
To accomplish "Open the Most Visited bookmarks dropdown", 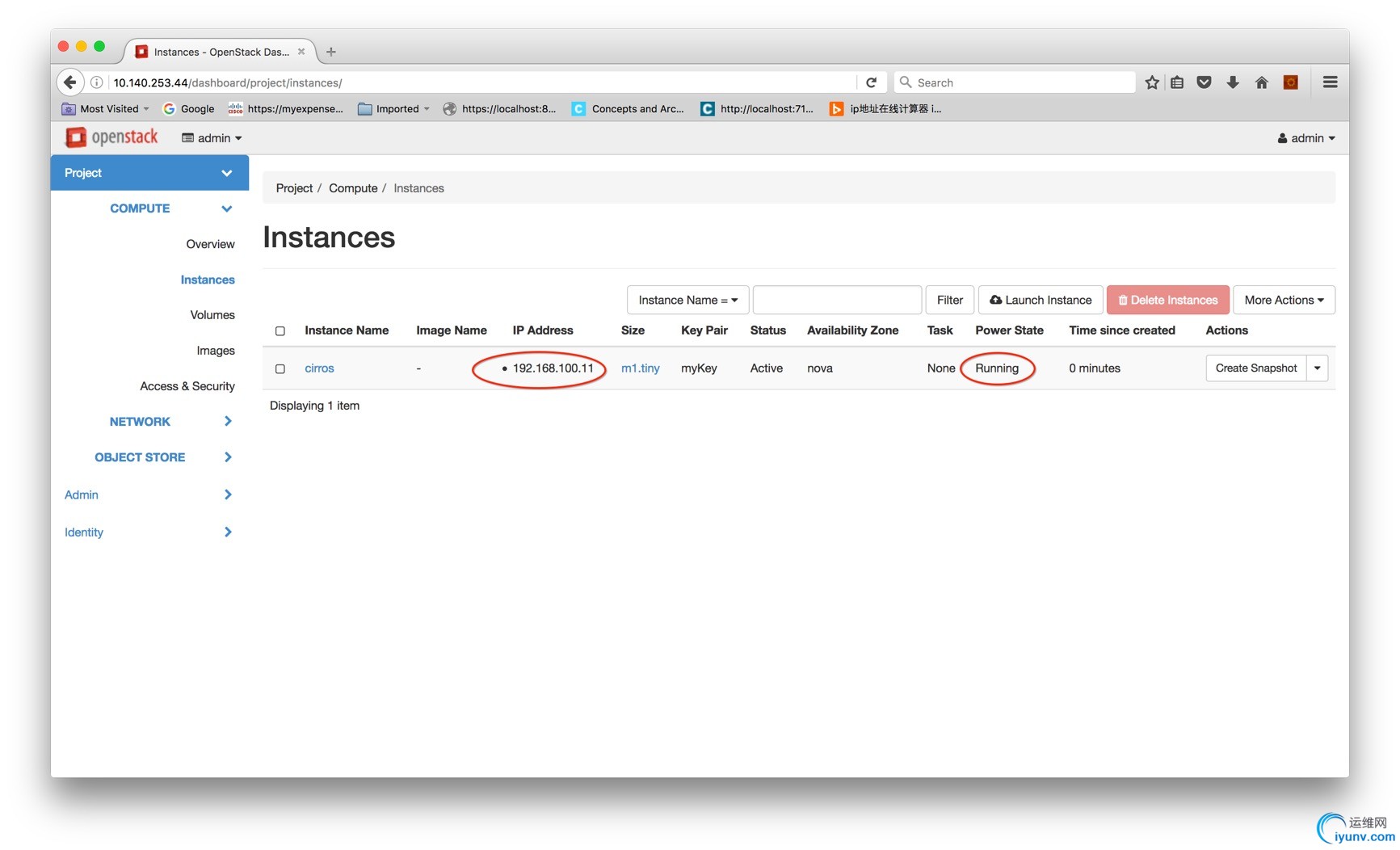I will (106, 109).
